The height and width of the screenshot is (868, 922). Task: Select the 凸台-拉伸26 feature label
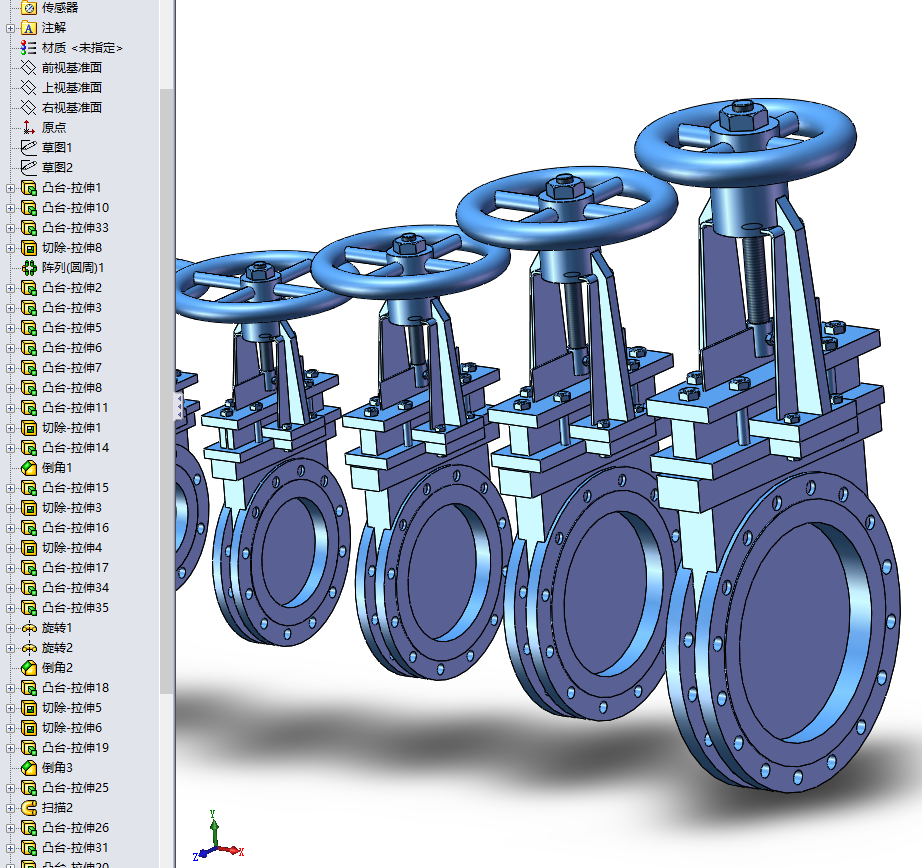click(75, 827)
